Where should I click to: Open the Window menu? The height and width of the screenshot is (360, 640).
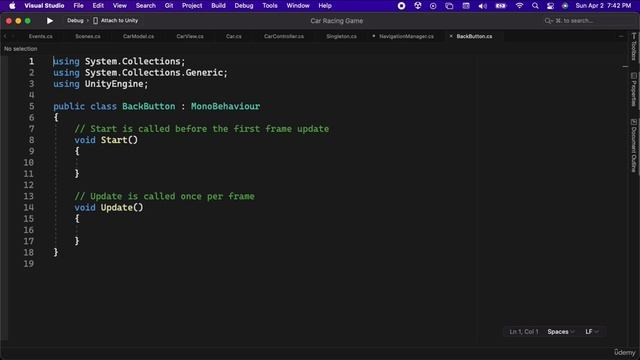(298, 6)
